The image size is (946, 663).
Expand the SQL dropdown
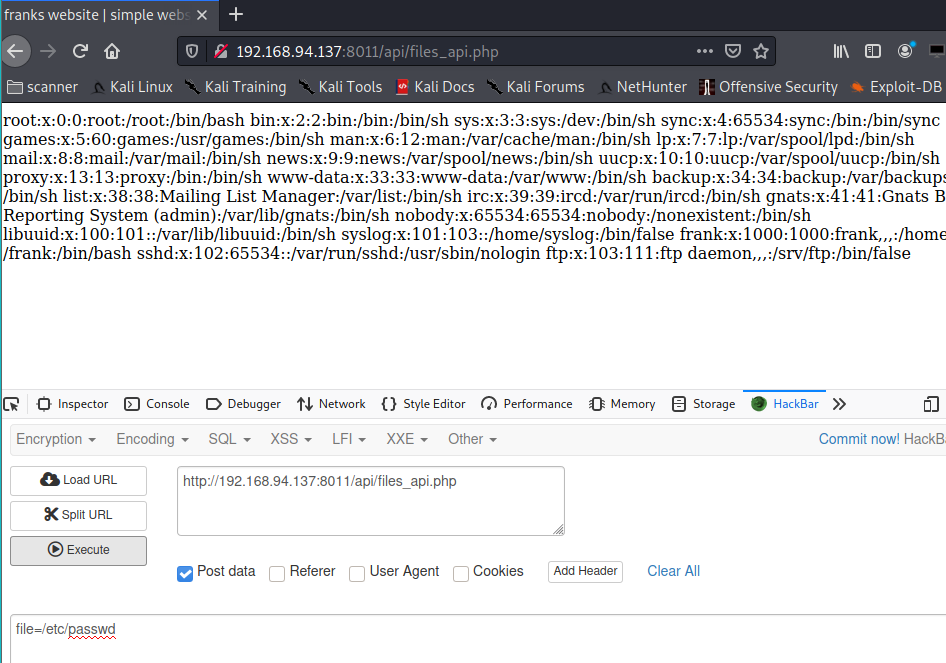[x=229, y=439]
